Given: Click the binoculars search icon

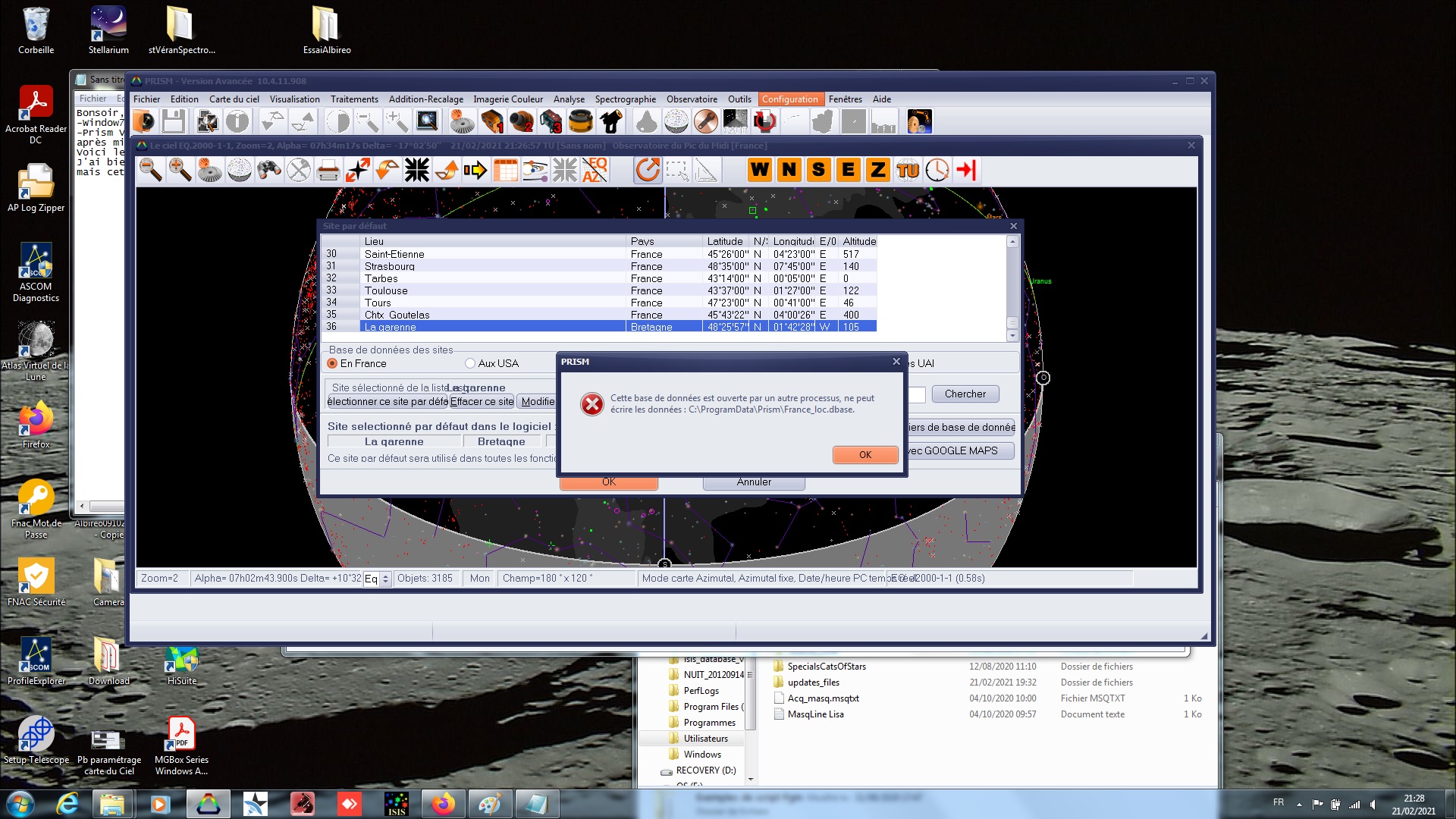Looking at the screenshot, I should (268, 171).
